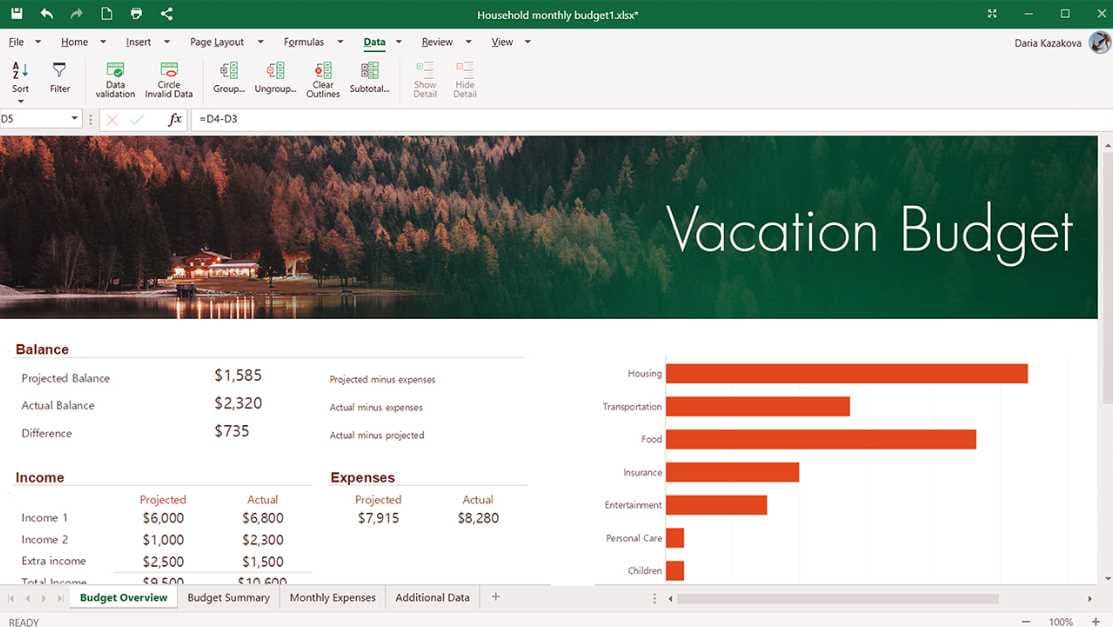Click Circle Invalid Data
This screenshot has width=1113, height=627.
click(168, 78)
